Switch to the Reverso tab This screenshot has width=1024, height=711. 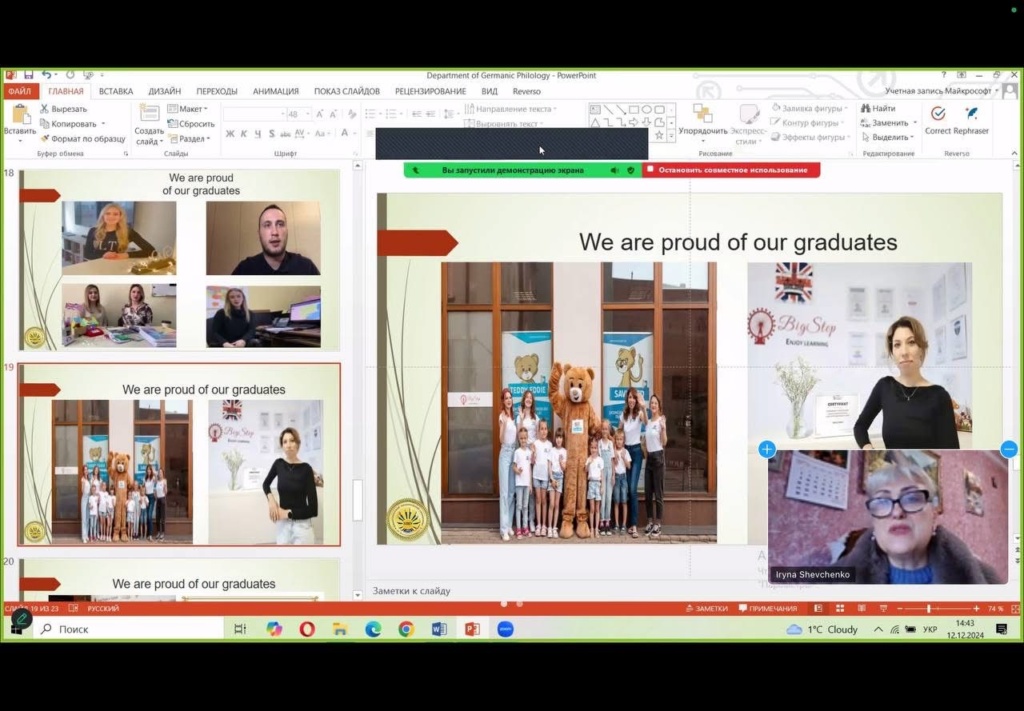pos(526,91)
